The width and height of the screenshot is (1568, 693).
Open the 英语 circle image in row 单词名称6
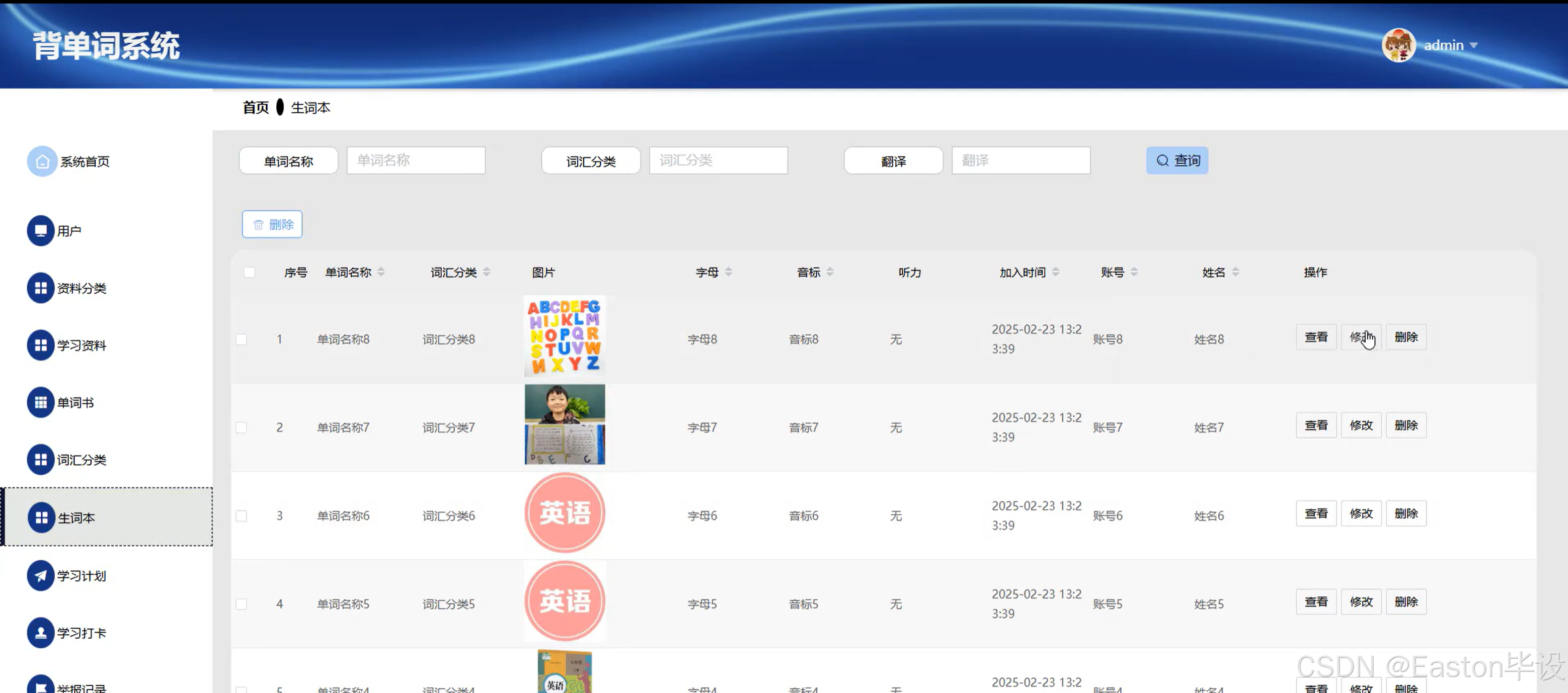[565, 513]
